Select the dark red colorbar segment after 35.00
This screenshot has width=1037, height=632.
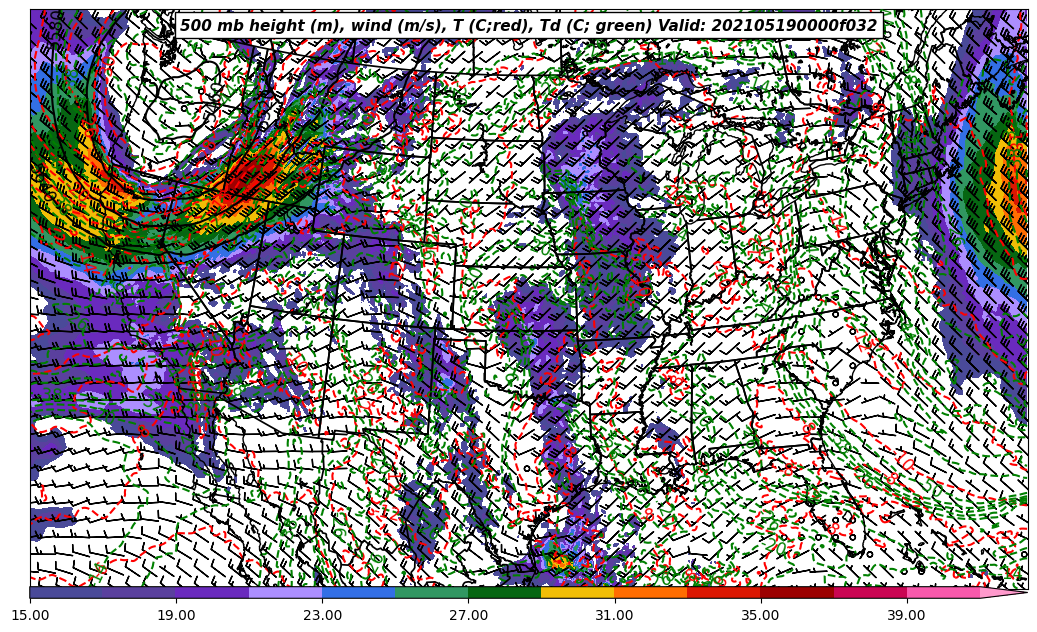pos(797,592)
